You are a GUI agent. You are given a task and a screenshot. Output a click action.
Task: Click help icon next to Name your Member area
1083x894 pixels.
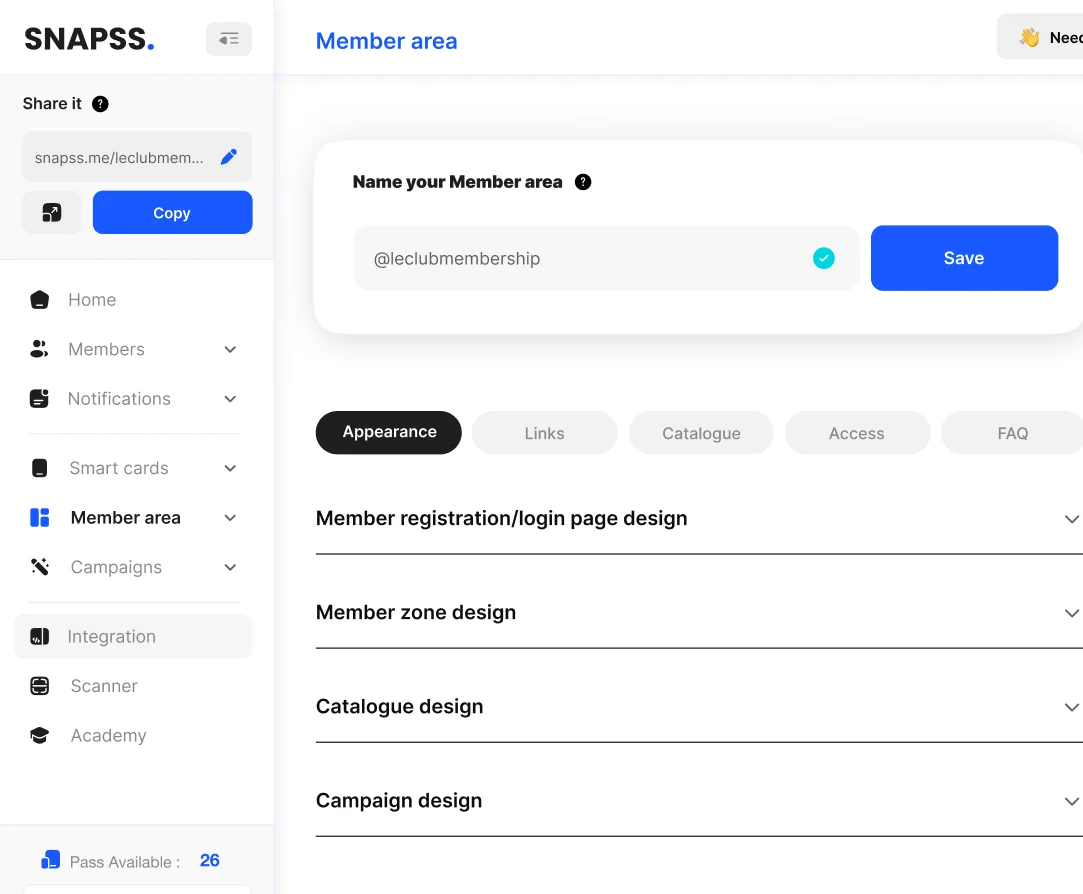coord(583,182)
